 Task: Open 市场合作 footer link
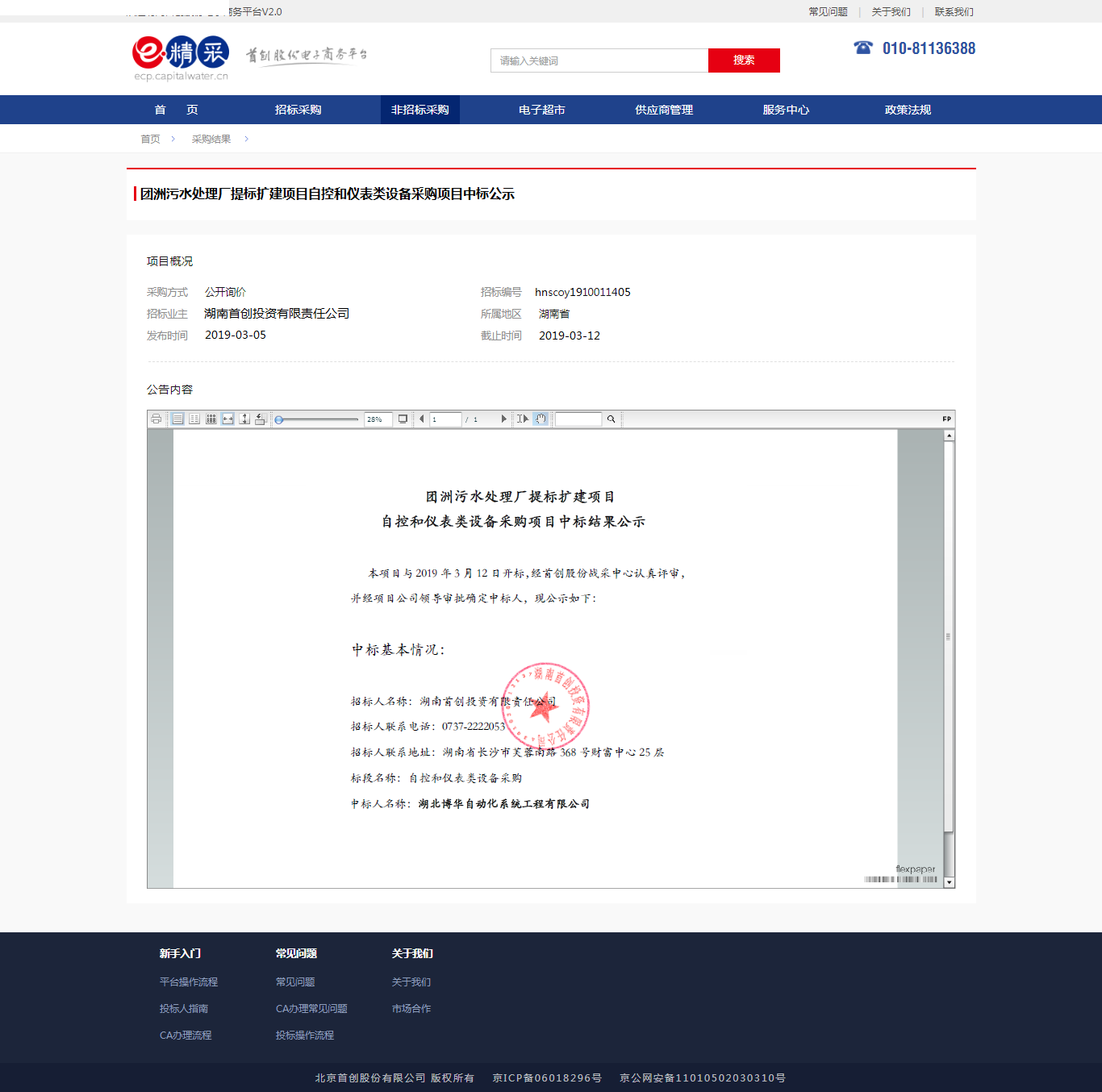pyautogui.click(x=411, y=1009)
